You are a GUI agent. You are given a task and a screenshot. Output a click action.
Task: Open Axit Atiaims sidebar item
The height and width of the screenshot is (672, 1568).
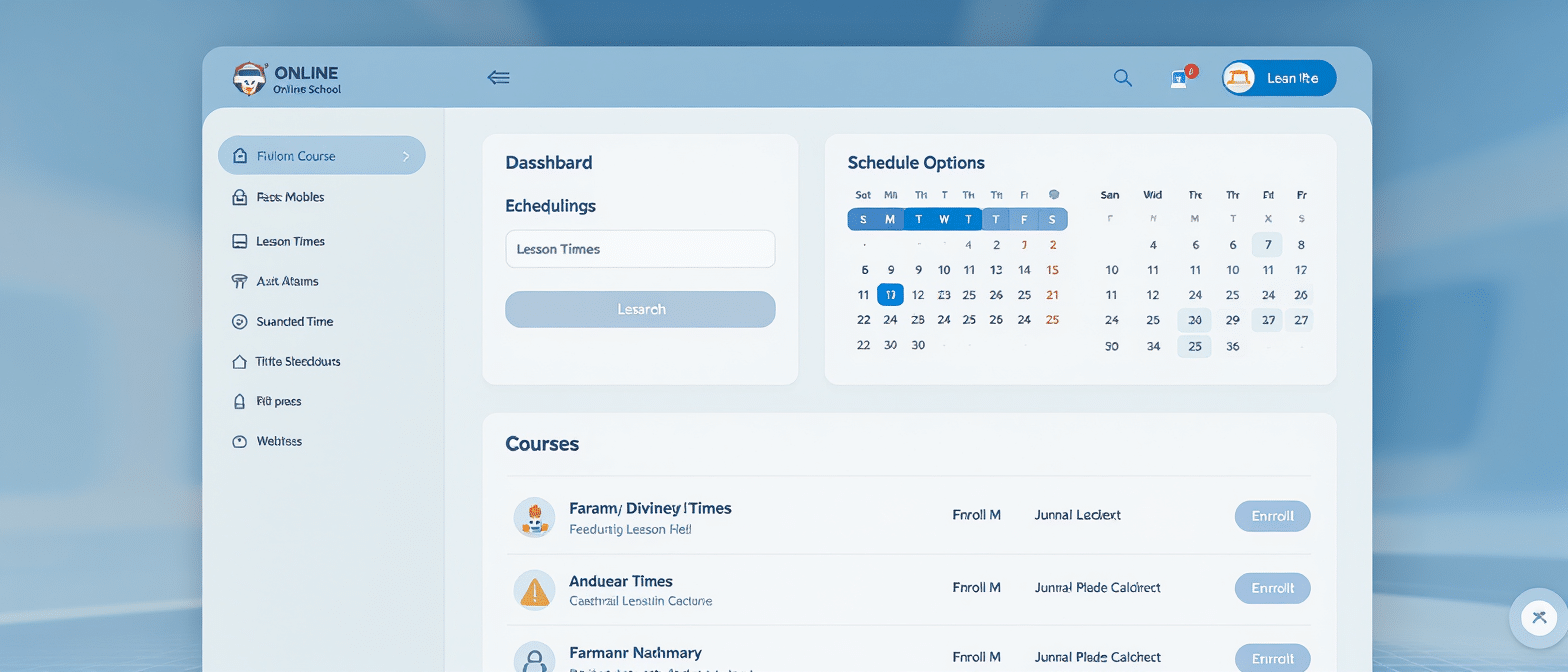click(287, 281)
